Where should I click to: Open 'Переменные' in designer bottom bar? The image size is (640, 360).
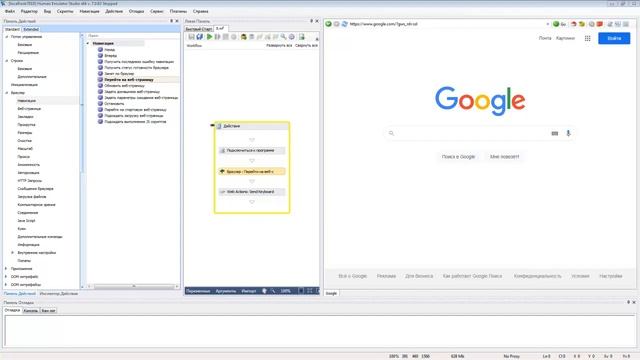pyautogui.click(x=198, y=291)
